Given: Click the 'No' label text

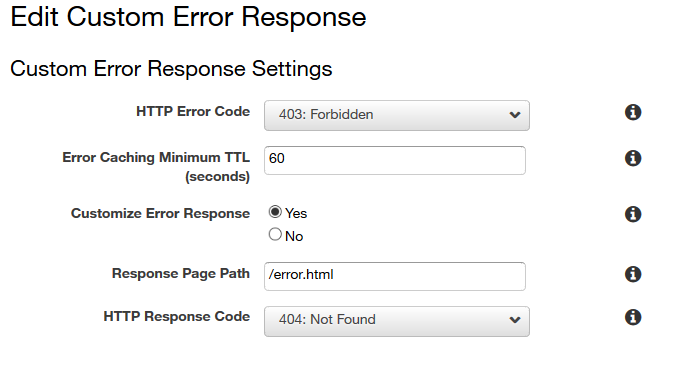Looking at the screenshot, I should coord(294,236).
